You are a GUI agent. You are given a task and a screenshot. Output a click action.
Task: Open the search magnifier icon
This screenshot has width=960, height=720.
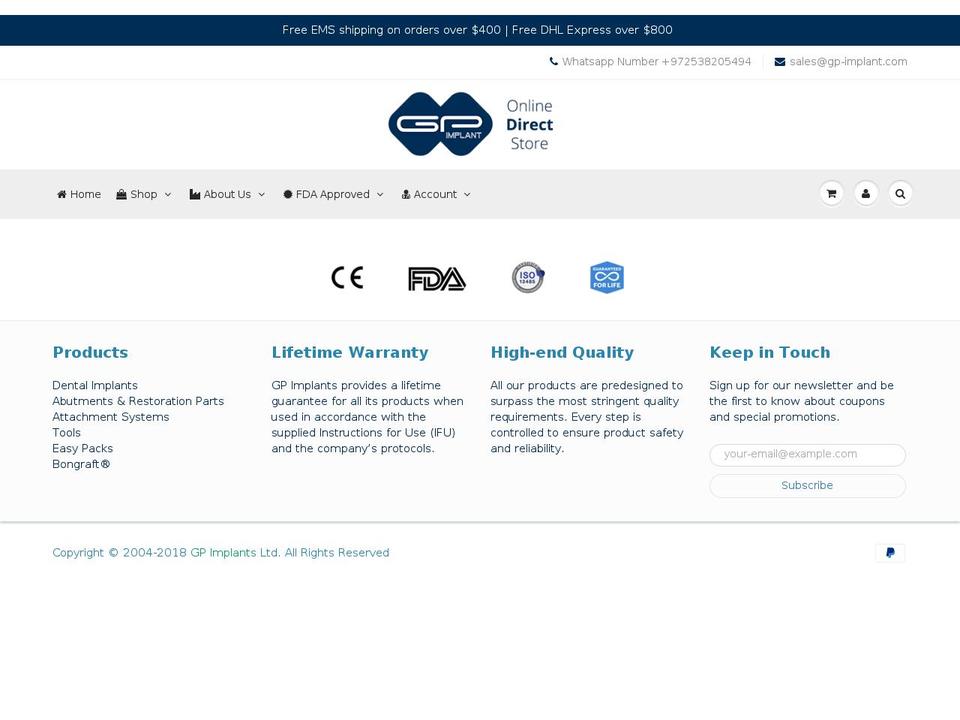(x=900, y=193)
